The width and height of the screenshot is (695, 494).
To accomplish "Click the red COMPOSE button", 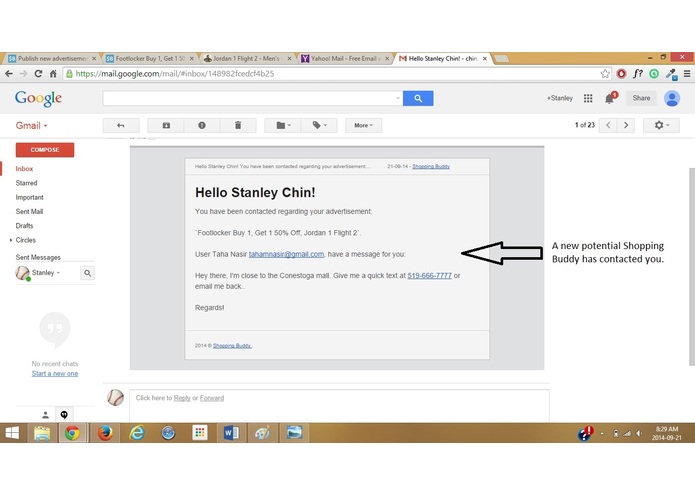I will (45, 150).
